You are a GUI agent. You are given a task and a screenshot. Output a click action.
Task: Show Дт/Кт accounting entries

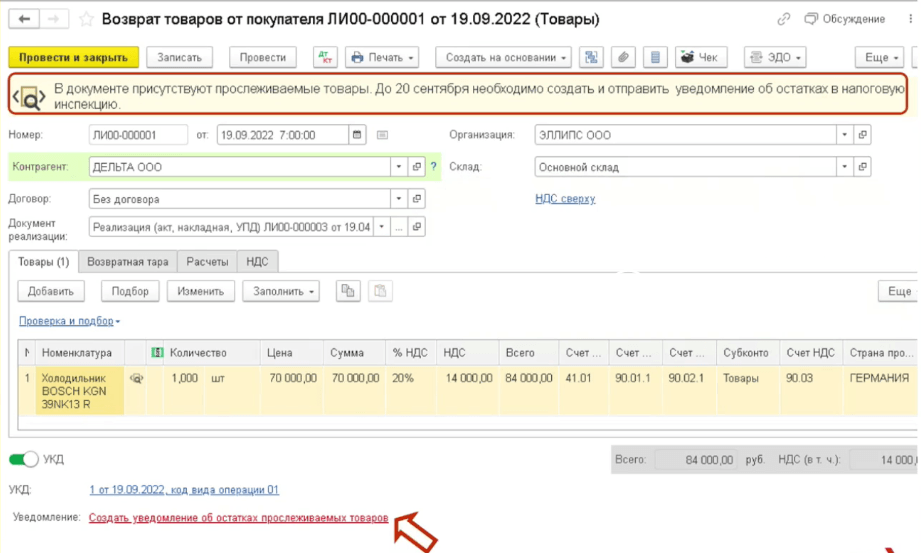tap(325, 58)
